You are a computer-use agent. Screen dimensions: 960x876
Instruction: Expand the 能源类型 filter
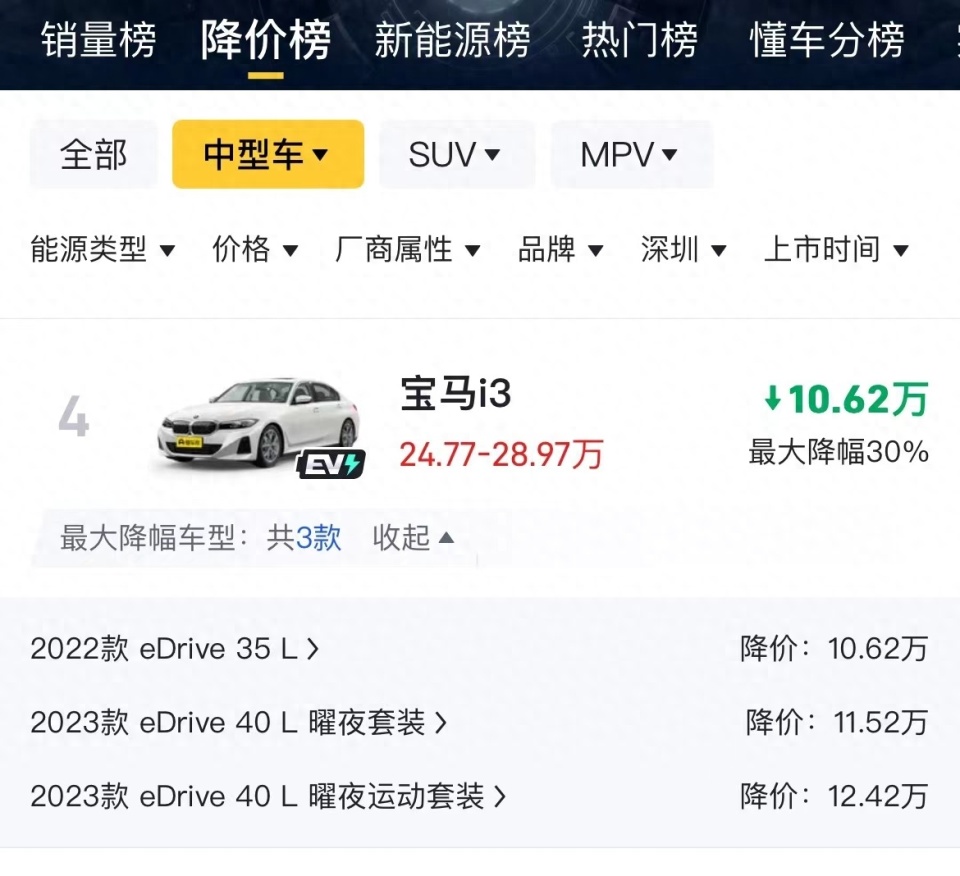tap(100, 250)
